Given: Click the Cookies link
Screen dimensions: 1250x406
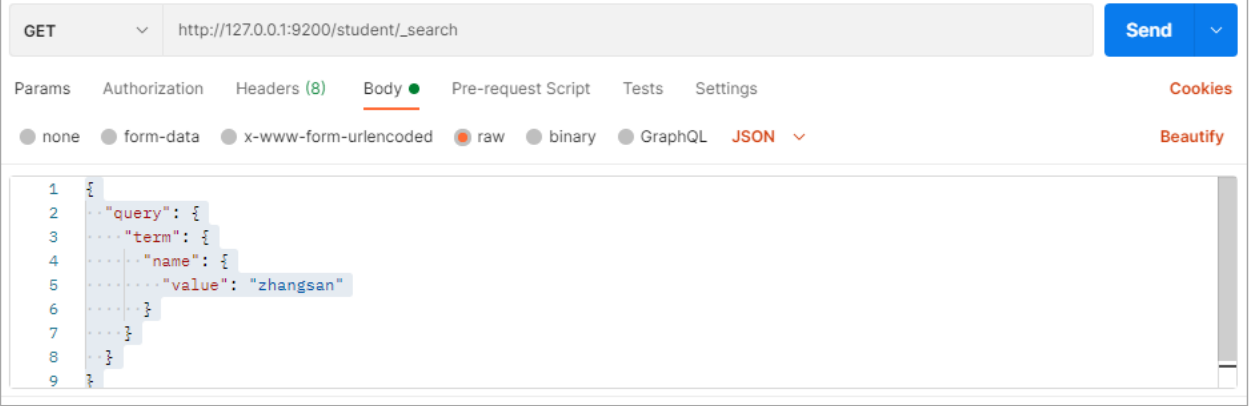Looking at the screenshot, I should click(x=1200, y=89).
